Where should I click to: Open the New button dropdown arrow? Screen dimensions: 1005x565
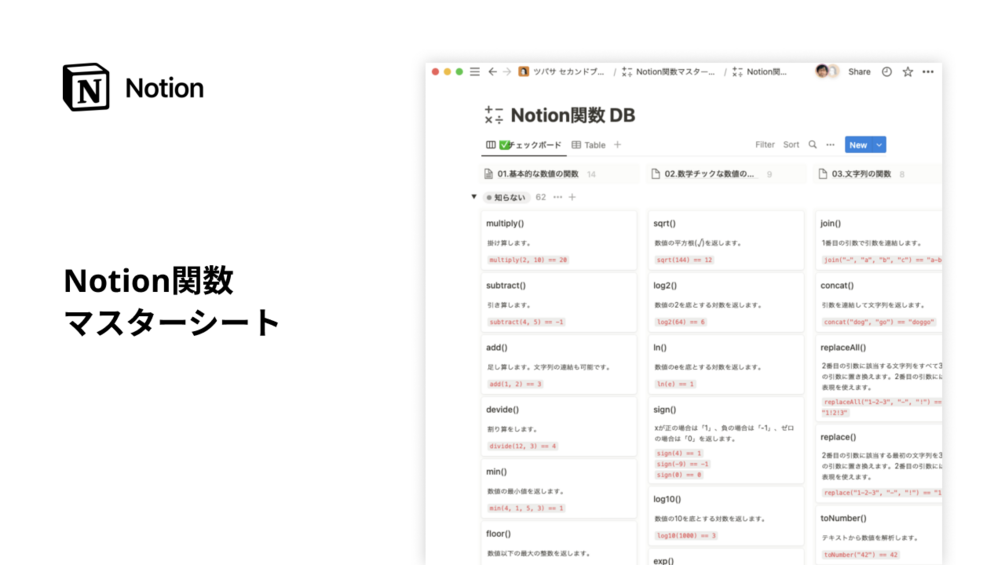coord(879,145)
